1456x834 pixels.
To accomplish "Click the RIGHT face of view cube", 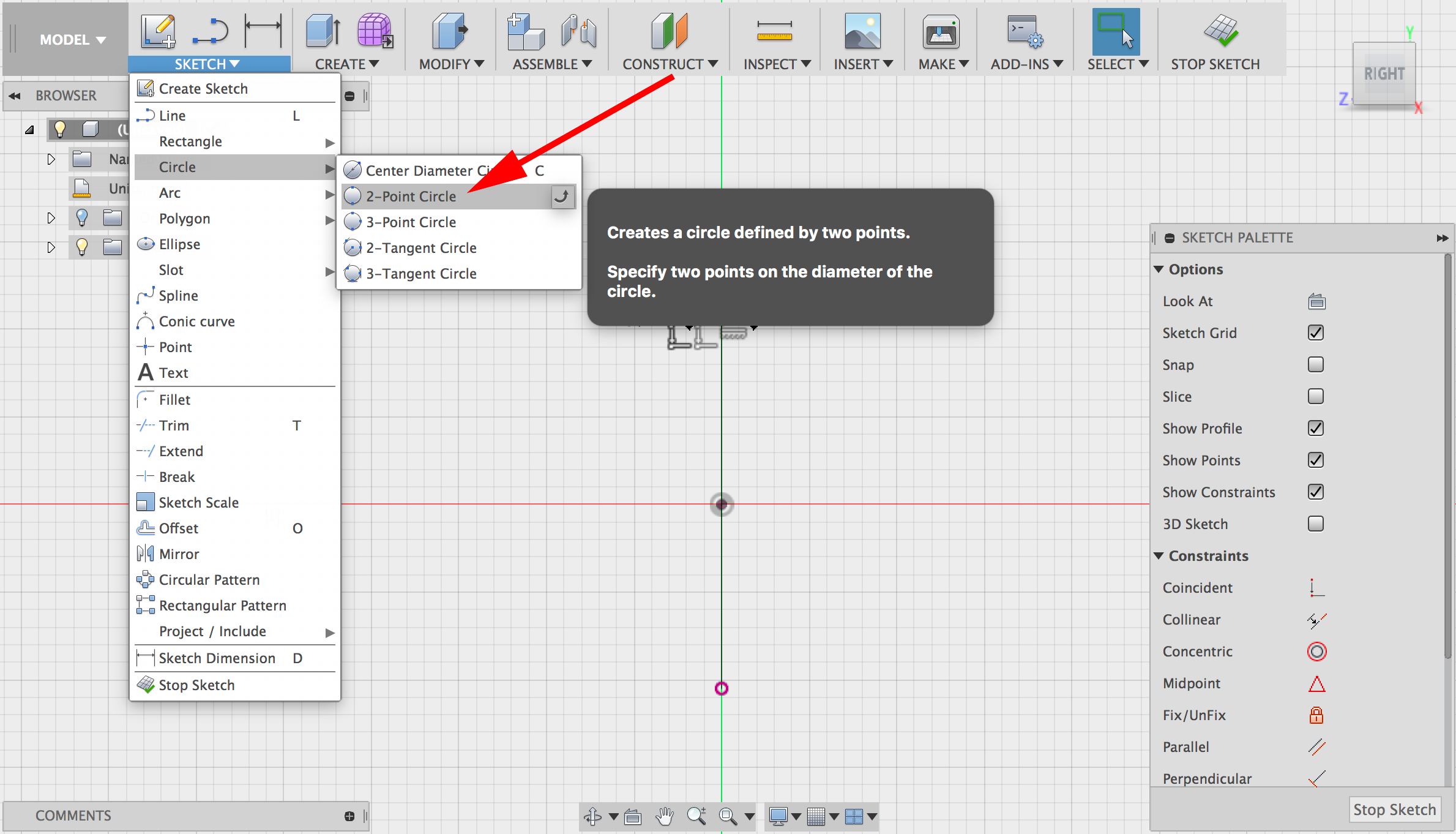I will [x=1384, y=74].
